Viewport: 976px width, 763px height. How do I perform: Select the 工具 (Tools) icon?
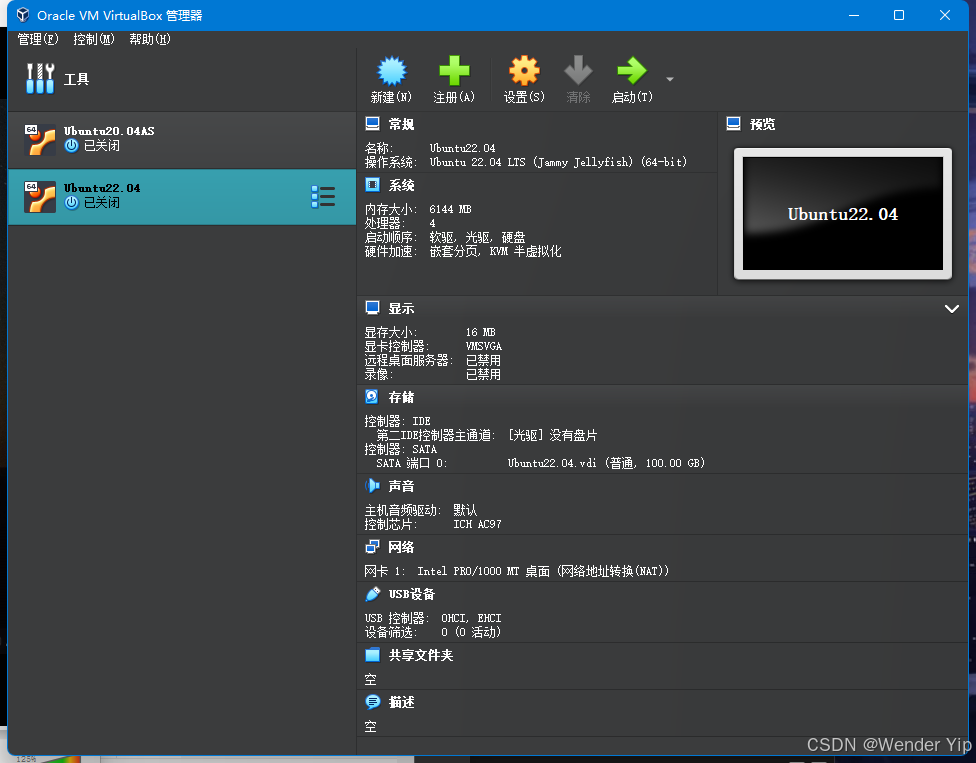click(40, 78)
